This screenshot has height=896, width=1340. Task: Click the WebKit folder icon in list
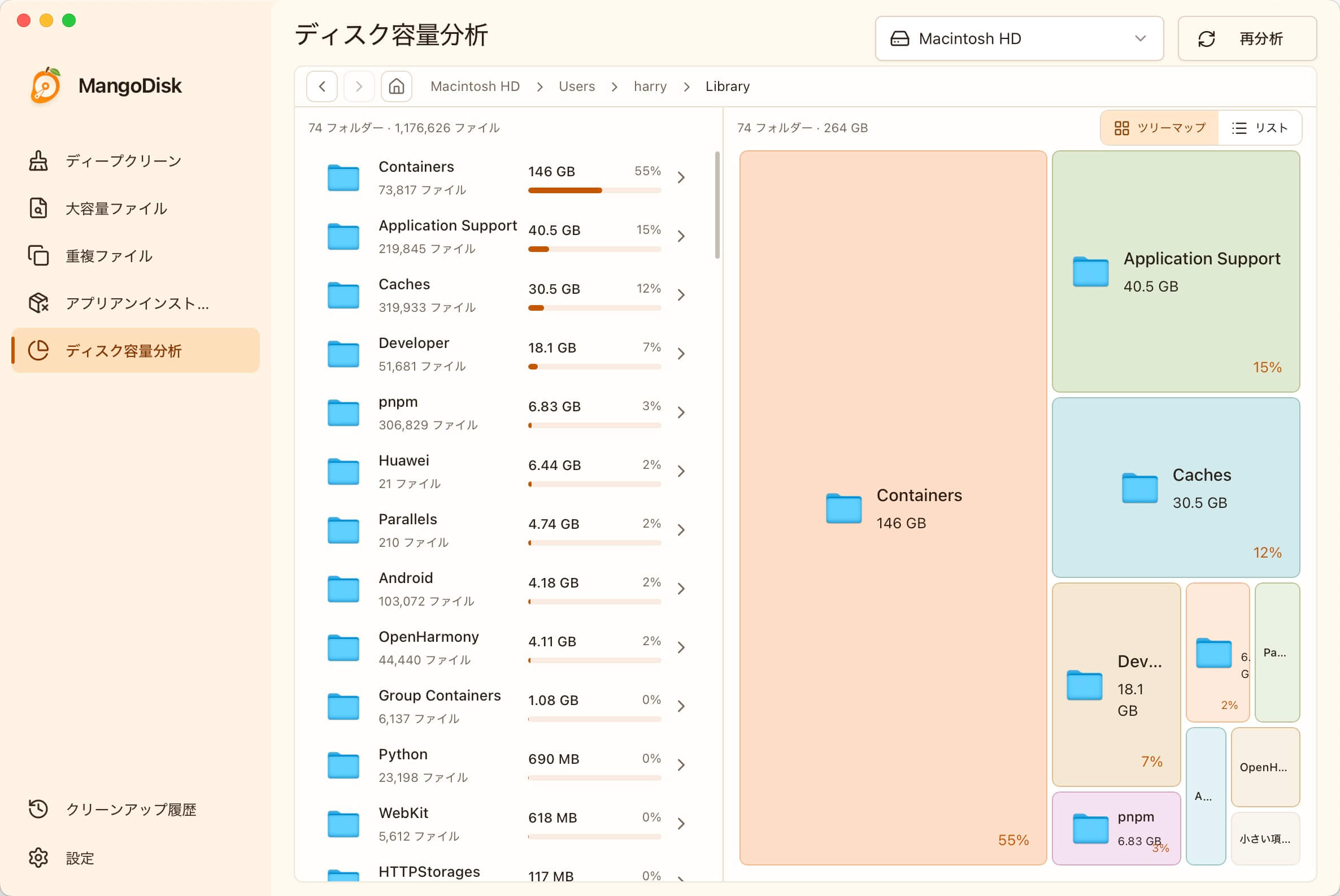tap(343, 824)
